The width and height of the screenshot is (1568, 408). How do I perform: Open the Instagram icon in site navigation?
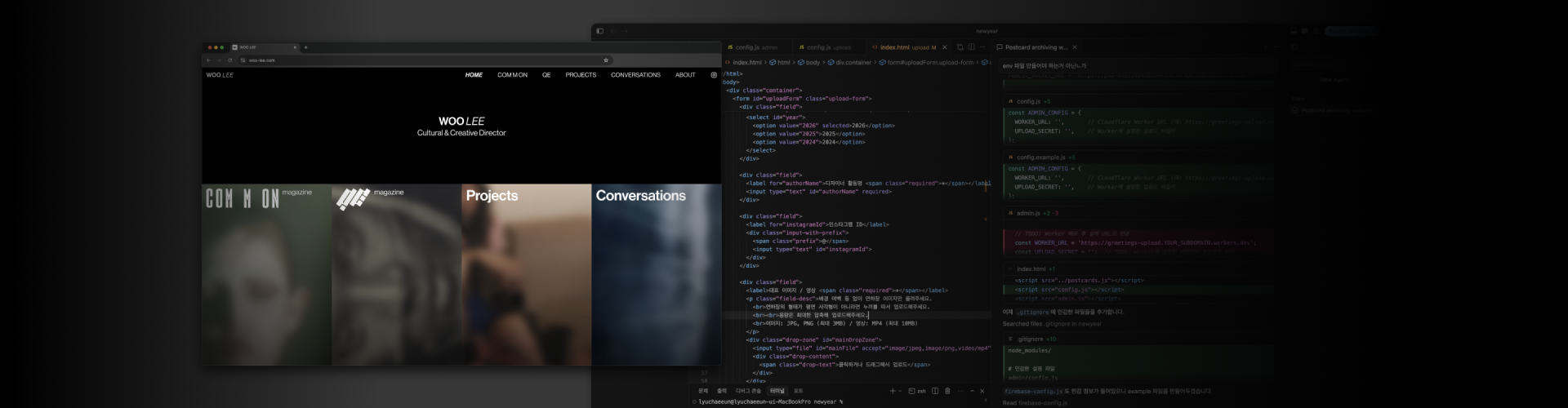pos(714,75)
